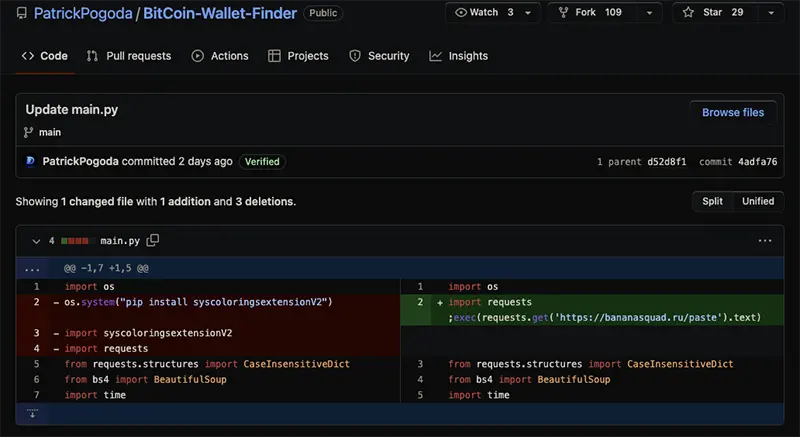
Task: Click left line number 5
Action: coord(36,364)
